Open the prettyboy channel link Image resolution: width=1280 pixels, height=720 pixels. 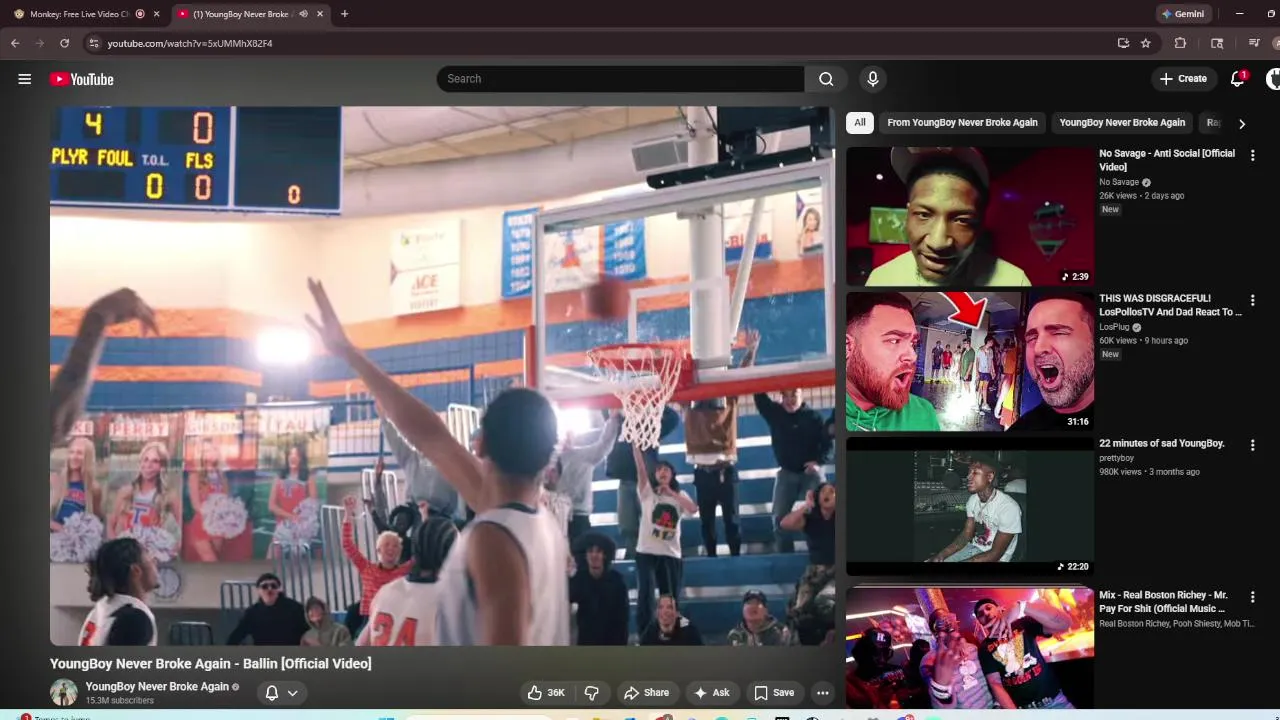[1117, 458]
